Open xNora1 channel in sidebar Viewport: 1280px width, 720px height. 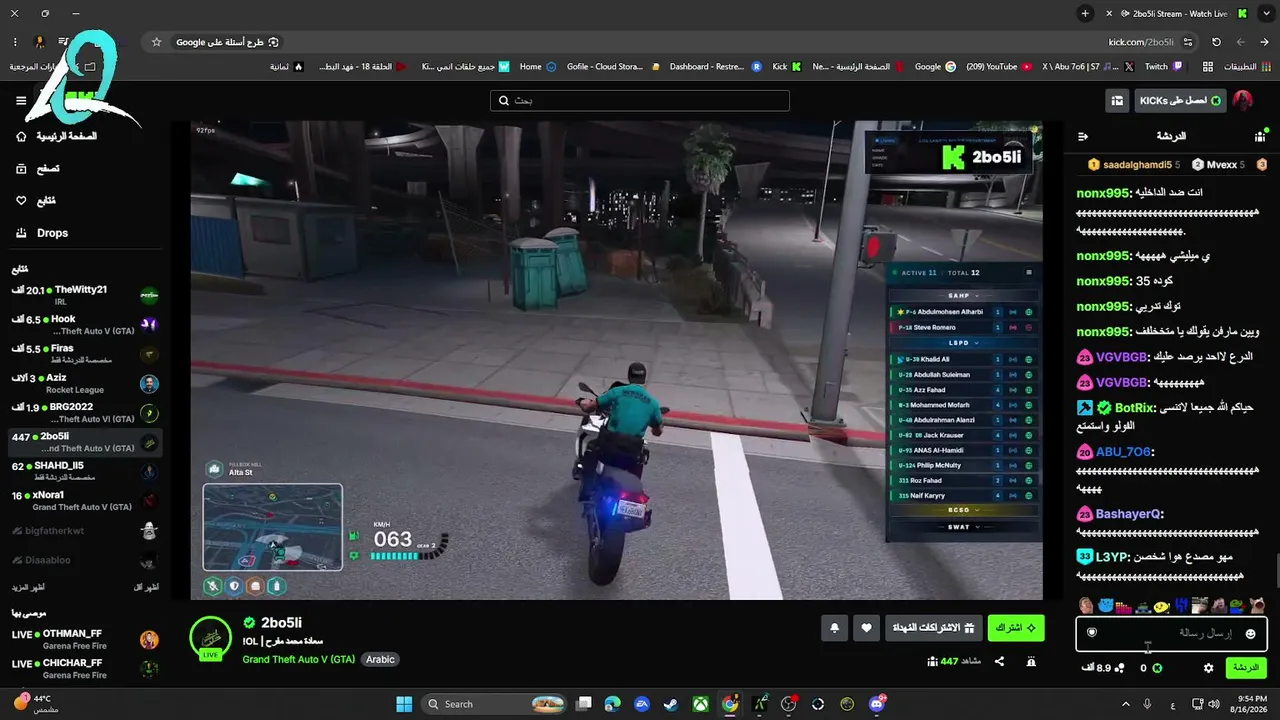pyautogui.click(x=85, y=501)
